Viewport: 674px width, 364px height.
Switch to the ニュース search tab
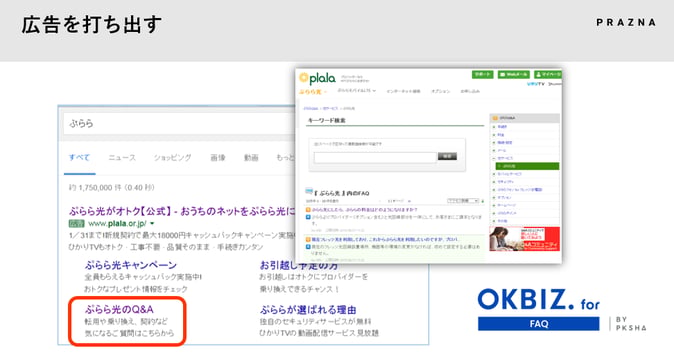pyautogui.click(x=122, y=158)
